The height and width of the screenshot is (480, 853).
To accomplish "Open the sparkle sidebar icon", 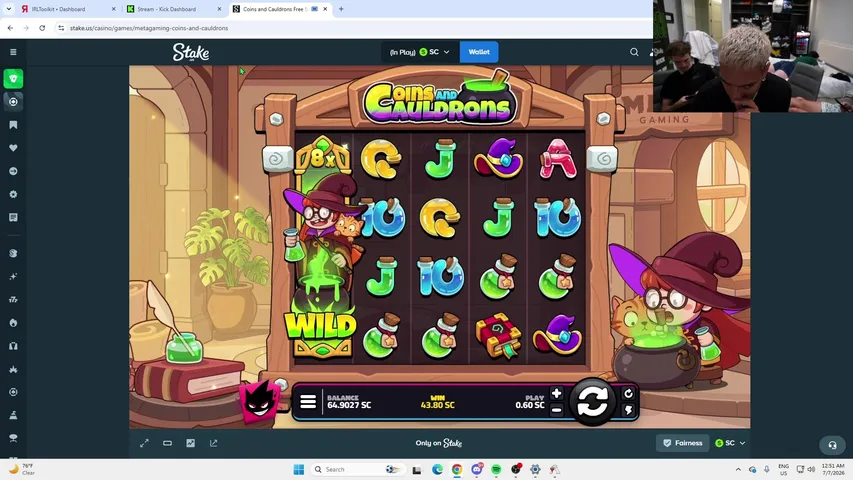I will point(14,276).
